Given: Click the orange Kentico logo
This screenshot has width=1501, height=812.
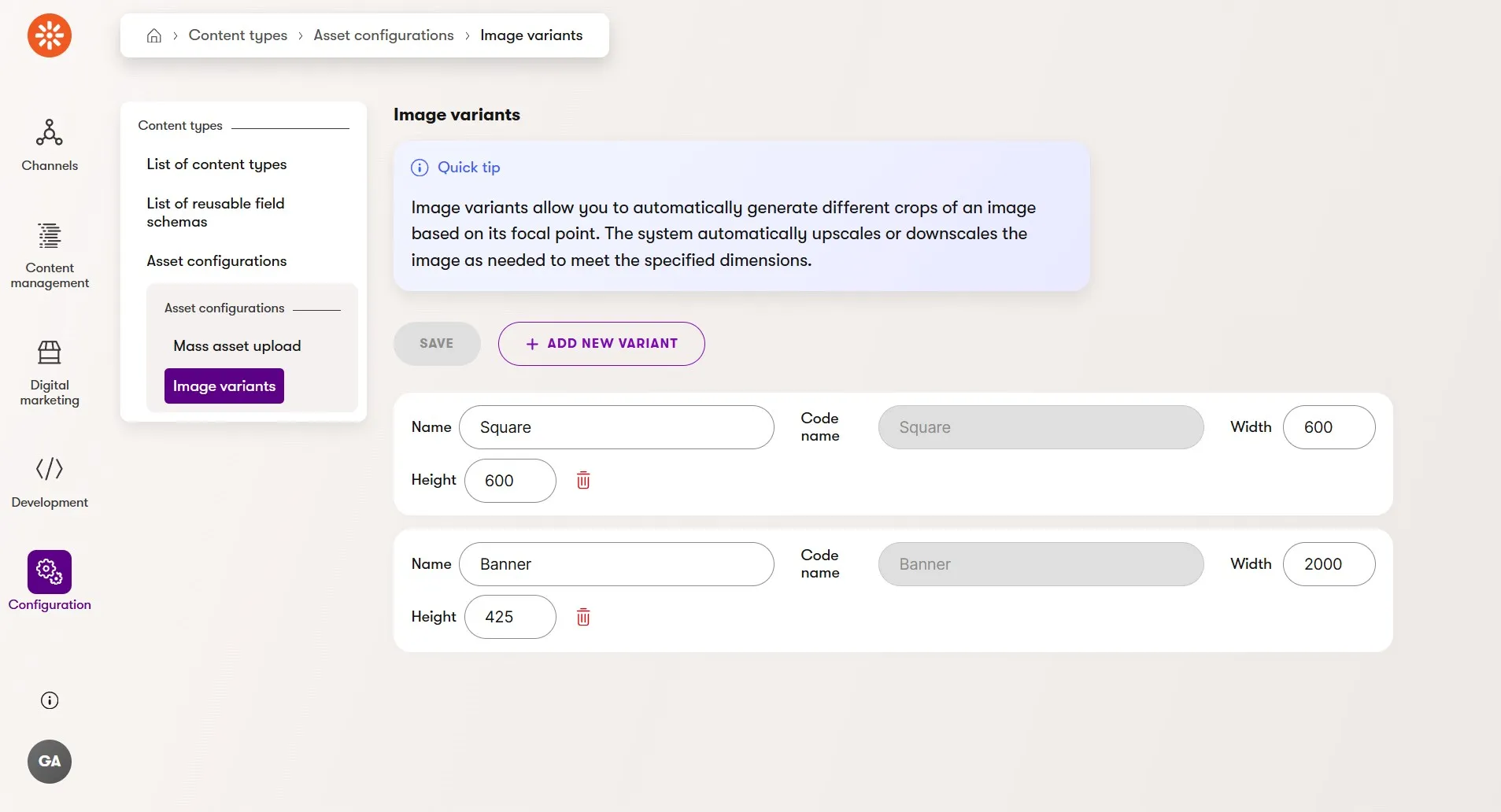Looking at the screenshot, I should click(x=50, y=35).
